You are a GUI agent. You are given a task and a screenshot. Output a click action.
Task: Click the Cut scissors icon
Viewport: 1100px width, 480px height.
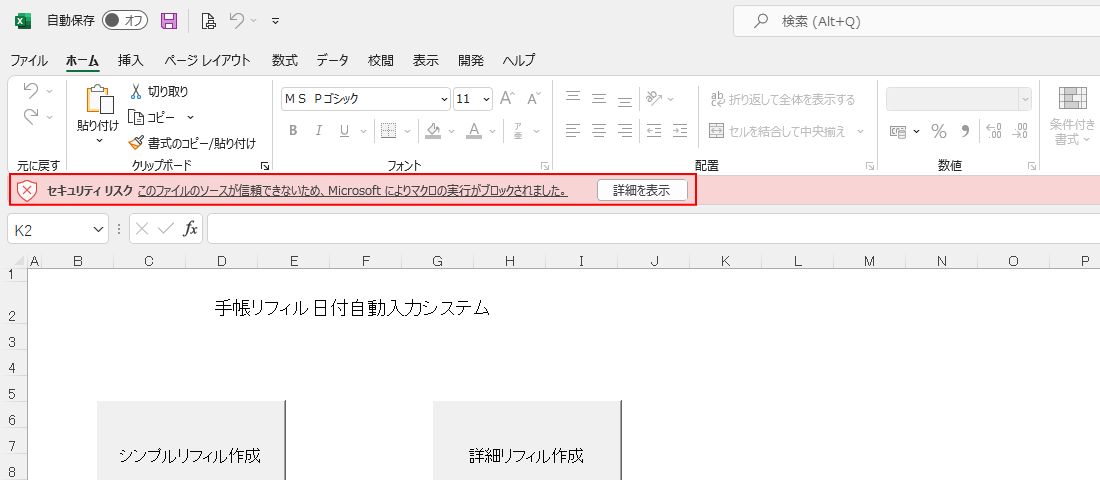coord(137,91)
